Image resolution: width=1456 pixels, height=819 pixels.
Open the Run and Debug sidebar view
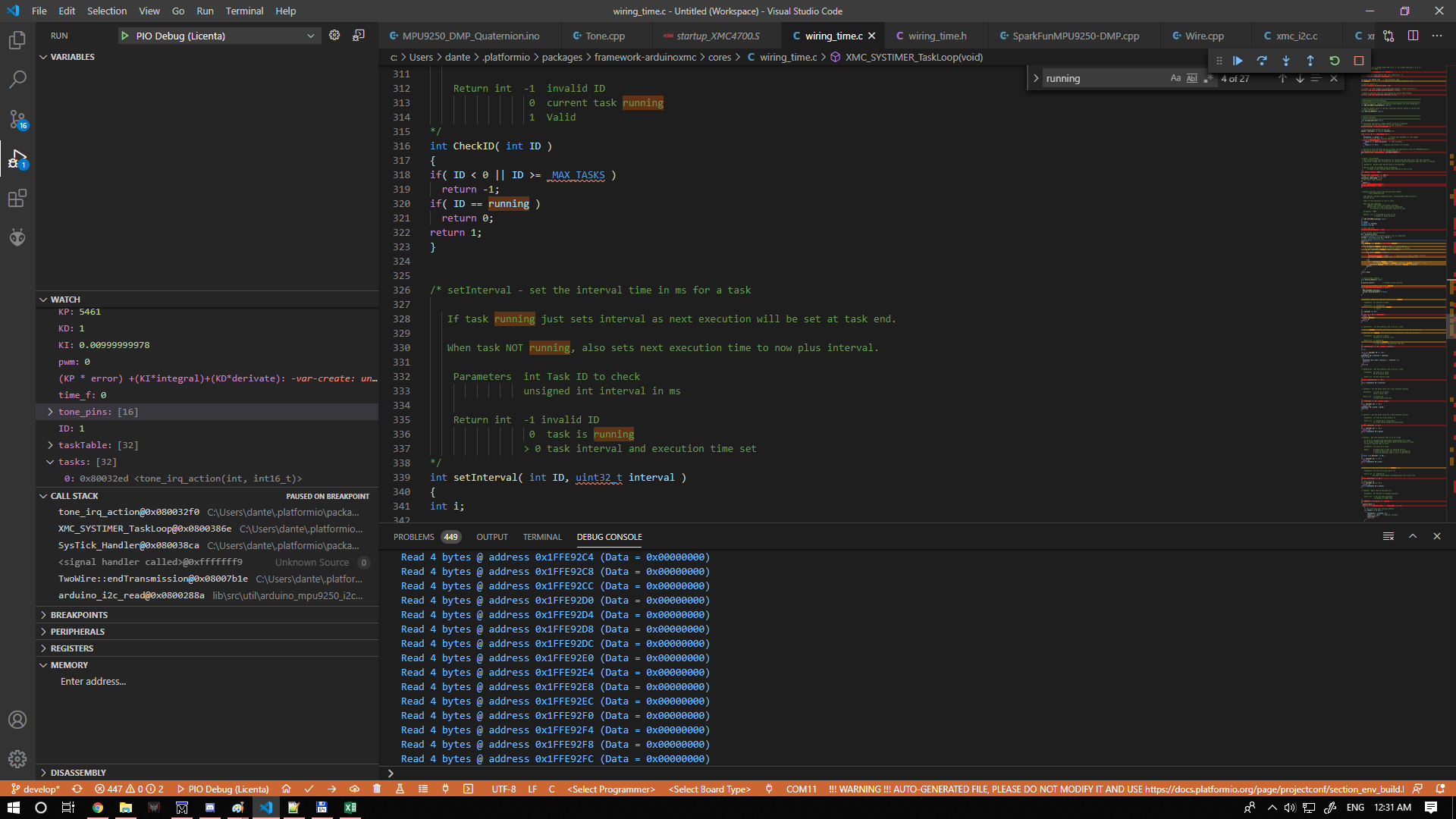(x=17, y=158)
